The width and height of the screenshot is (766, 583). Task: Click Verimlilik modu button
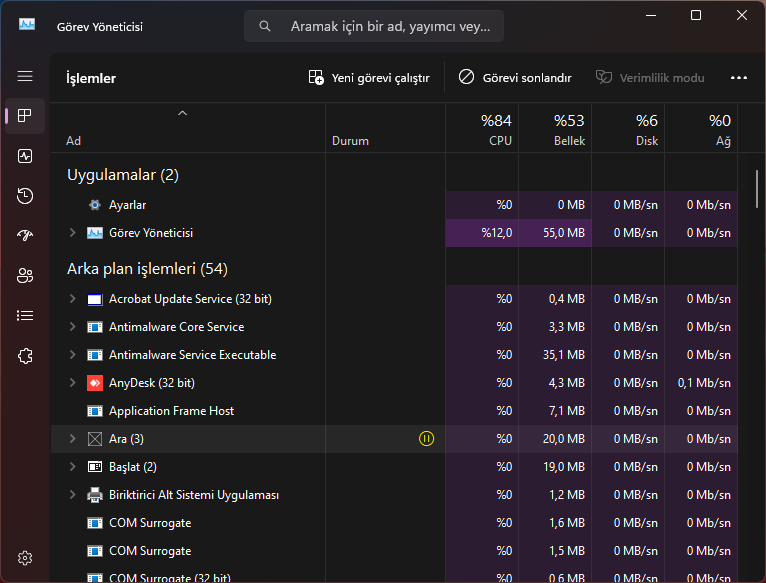tap(650, 78)
